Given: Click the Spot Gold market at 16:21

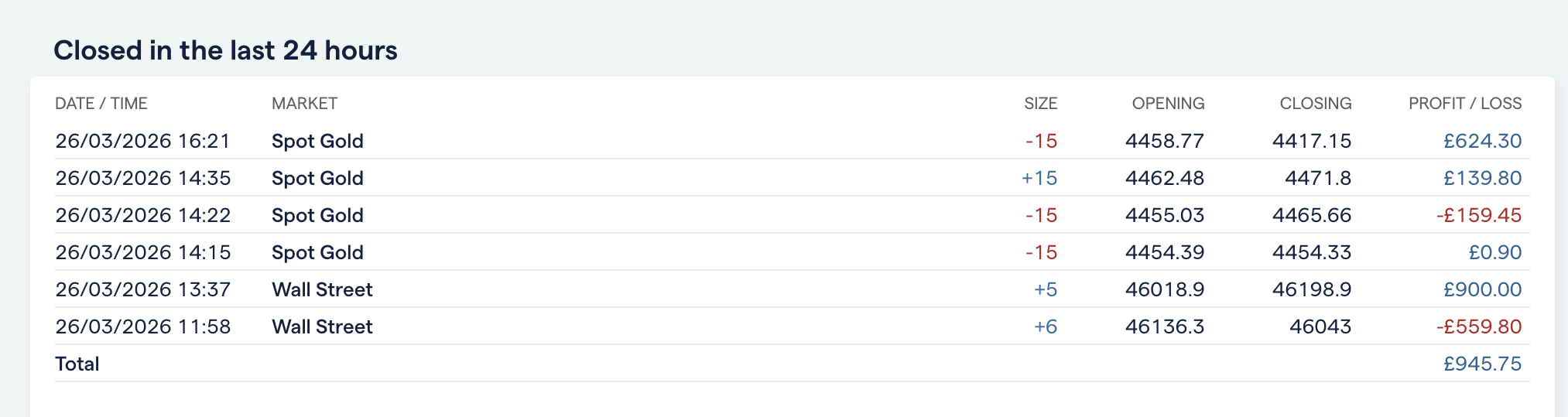Looking at the screenshot, I should (x=317, y=141).
